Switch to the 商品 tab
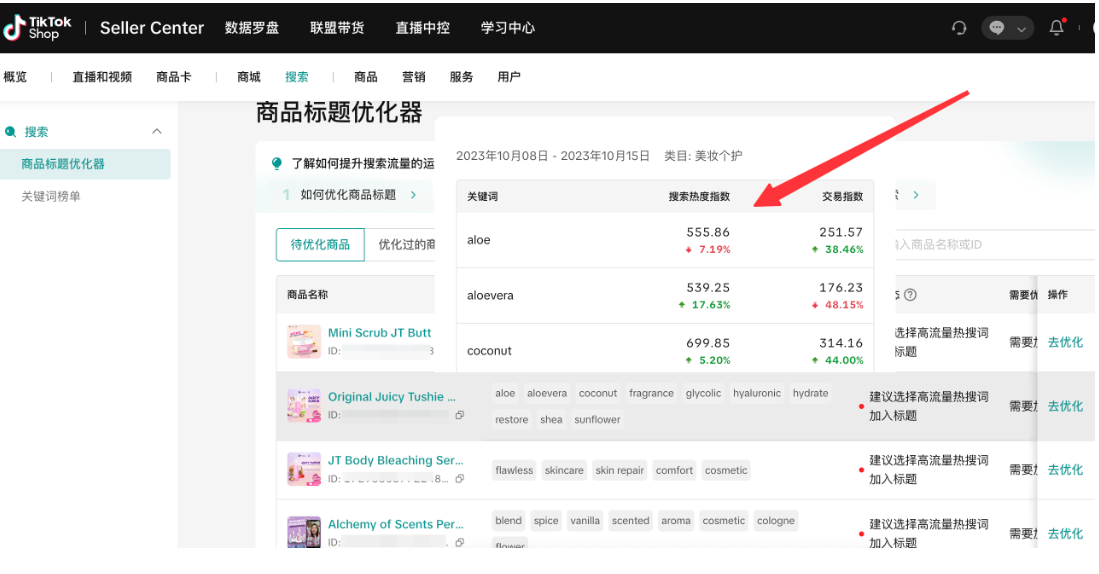 click(x=365, y=77)
